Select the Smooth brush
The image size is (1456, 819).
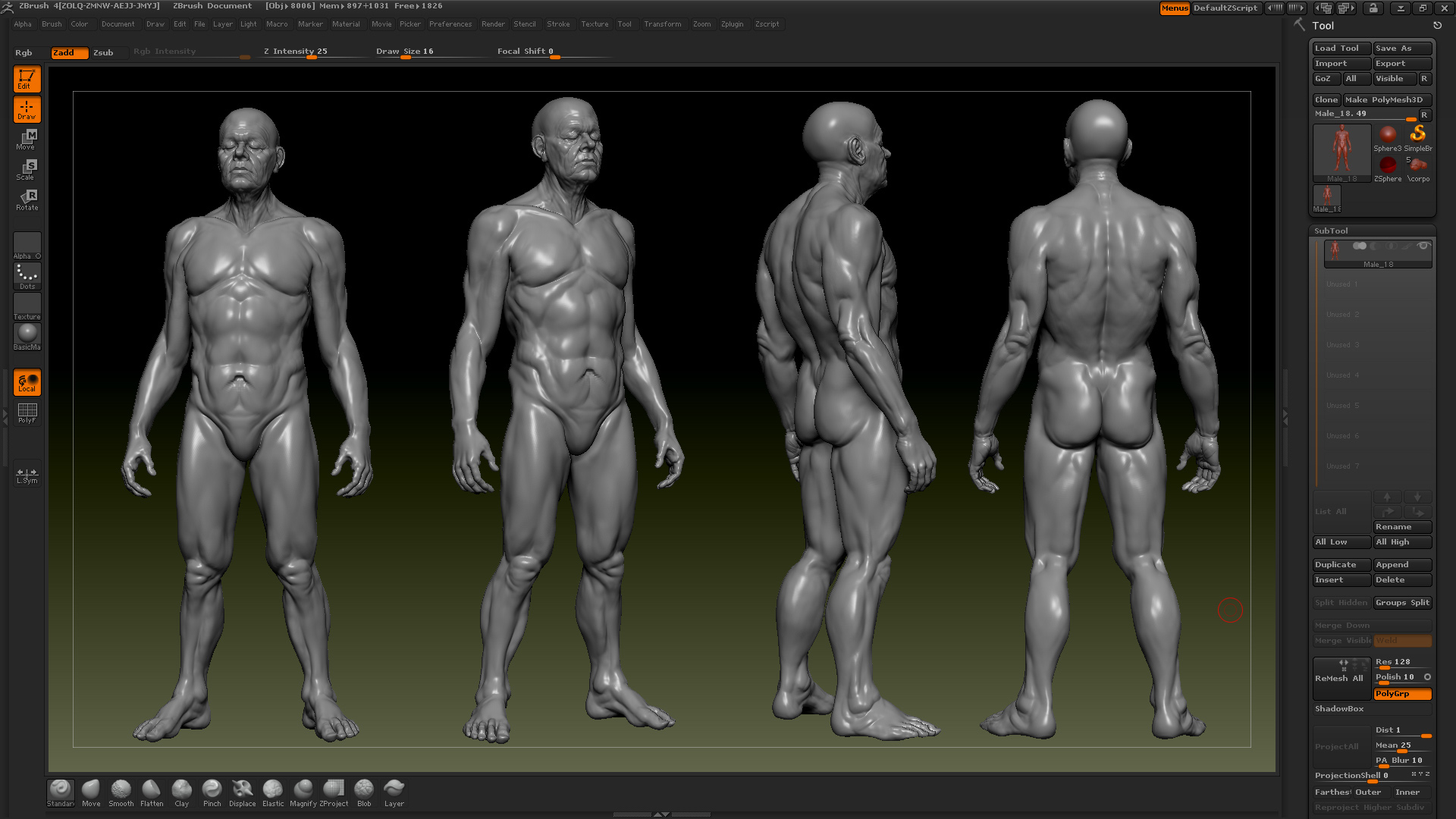click(121, 792)
